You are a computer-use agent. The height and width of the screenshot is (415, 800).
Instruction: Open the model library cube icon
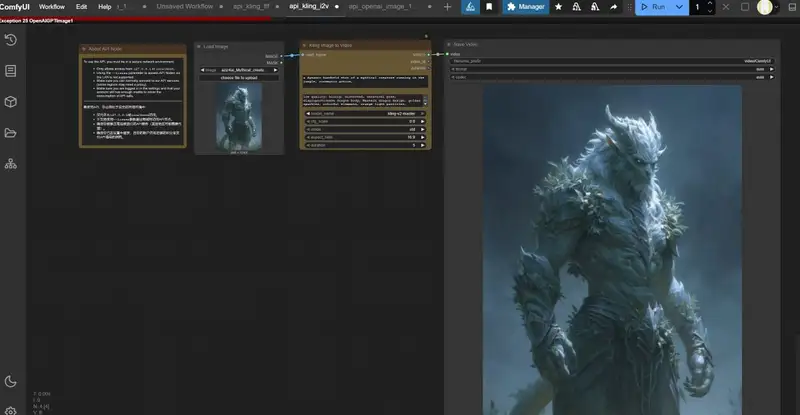coord(11,102)
